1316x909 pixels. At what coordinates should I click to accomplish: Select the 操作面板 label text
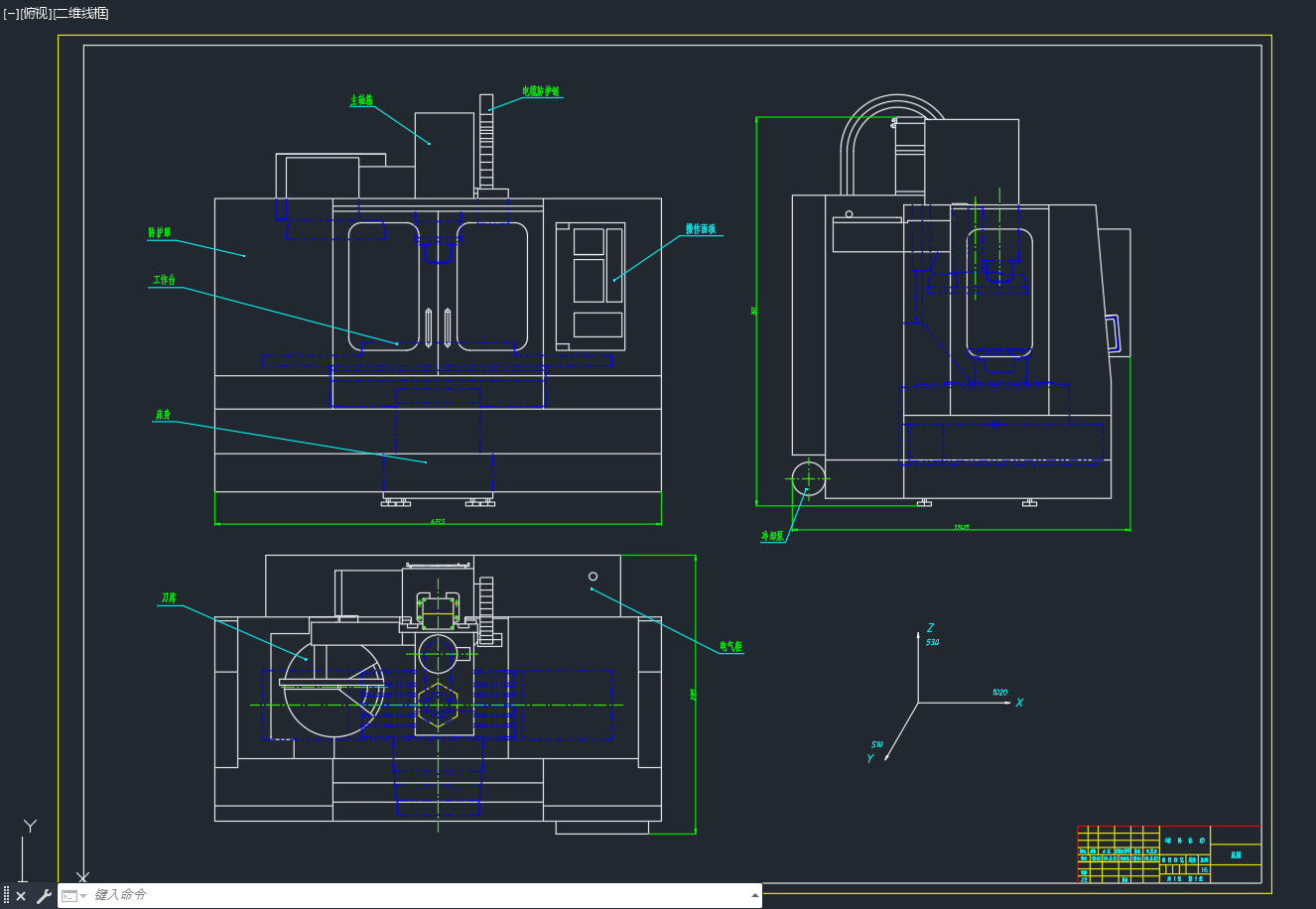(701, 229)
